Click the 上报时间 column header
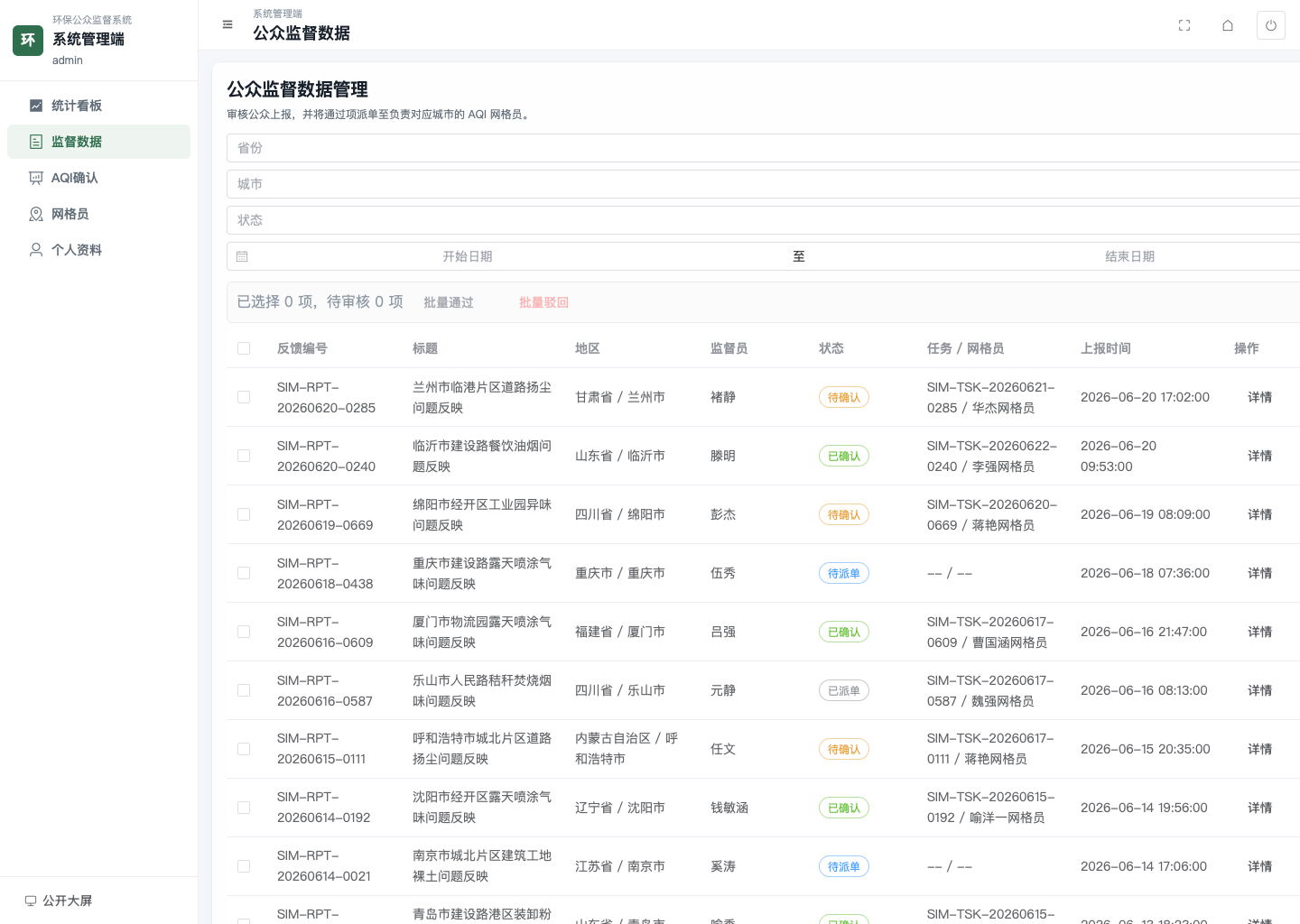The width and height of the screenshot is (1300, 924). [x=1106, y=348]
